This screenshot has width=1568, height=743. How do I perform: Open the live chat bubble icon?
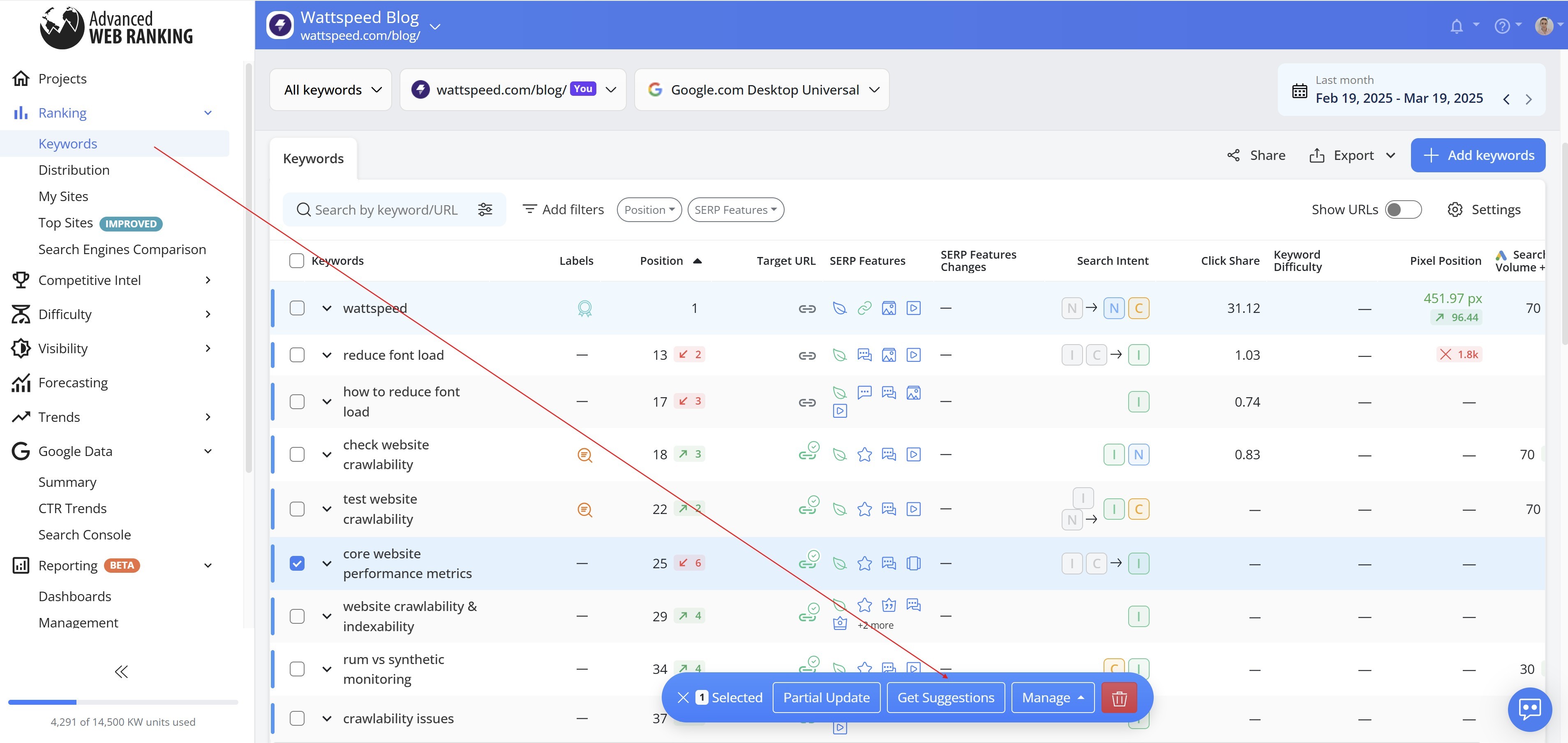[x=1529, y=709]
